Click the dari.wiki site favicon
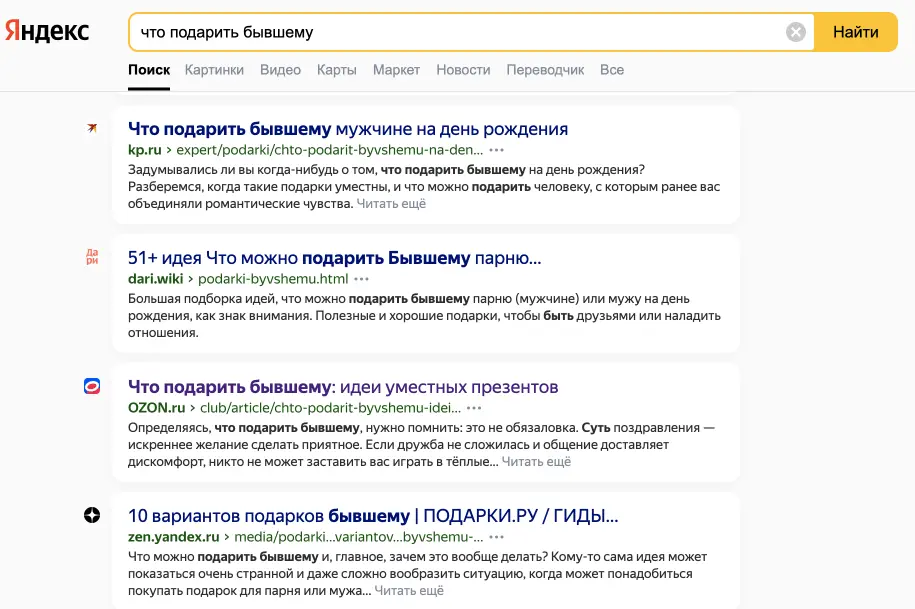The height and width of the screenshot is (609, 915). [92, 257]
